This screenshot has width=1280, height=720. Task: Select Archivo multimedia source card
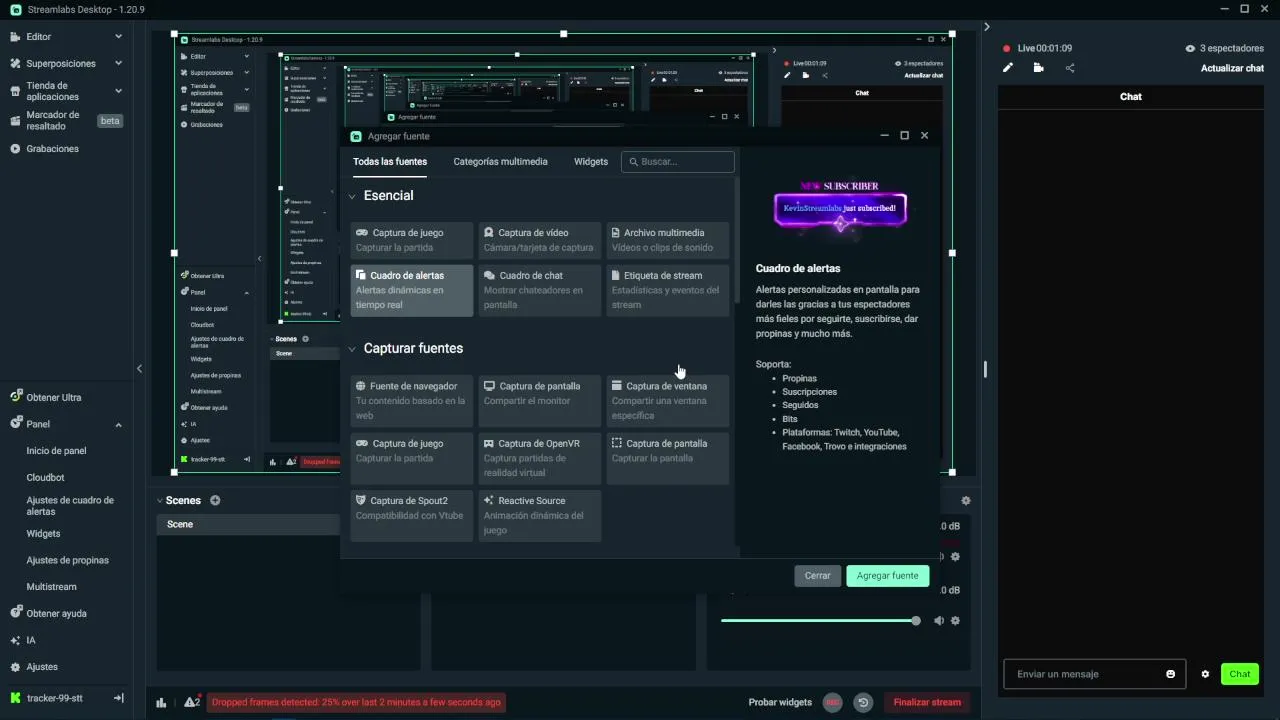point(668,240)
